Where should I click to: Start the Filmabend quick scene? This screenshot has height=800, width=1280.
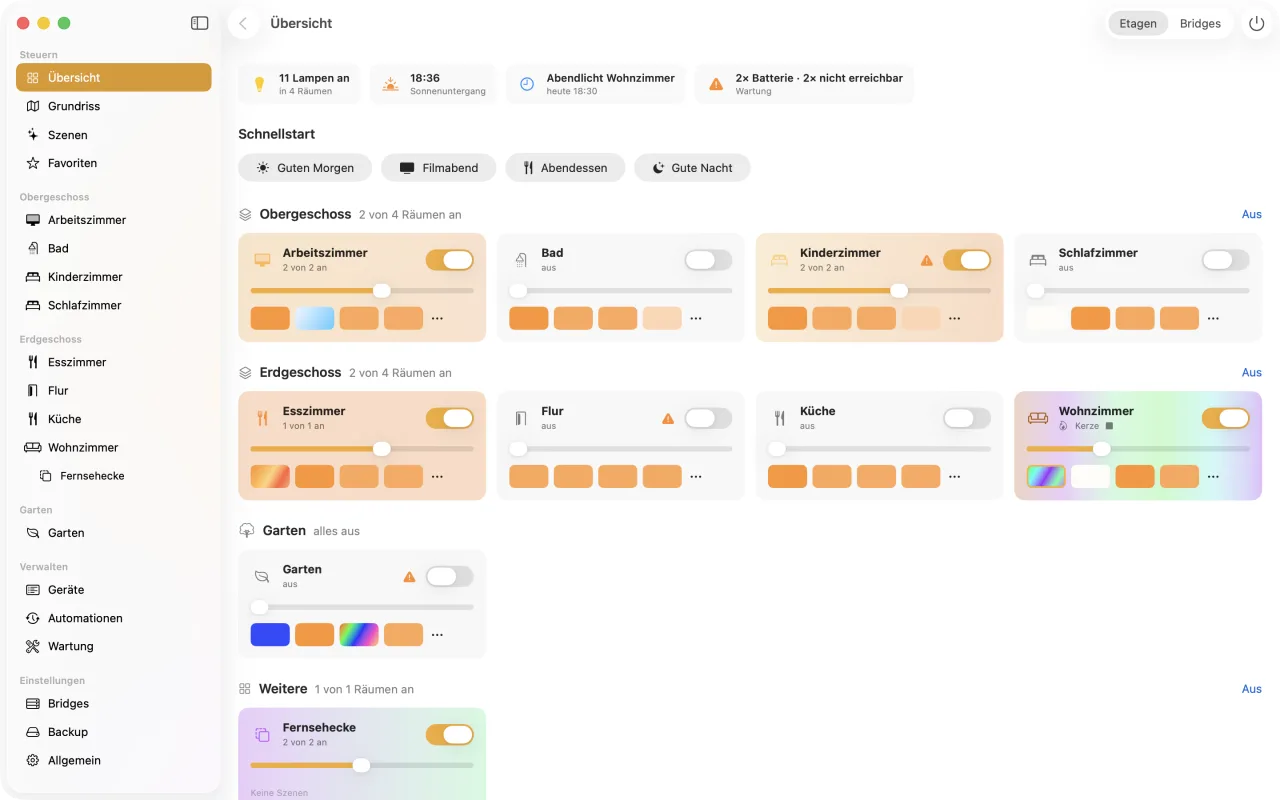tap(438, 168)
